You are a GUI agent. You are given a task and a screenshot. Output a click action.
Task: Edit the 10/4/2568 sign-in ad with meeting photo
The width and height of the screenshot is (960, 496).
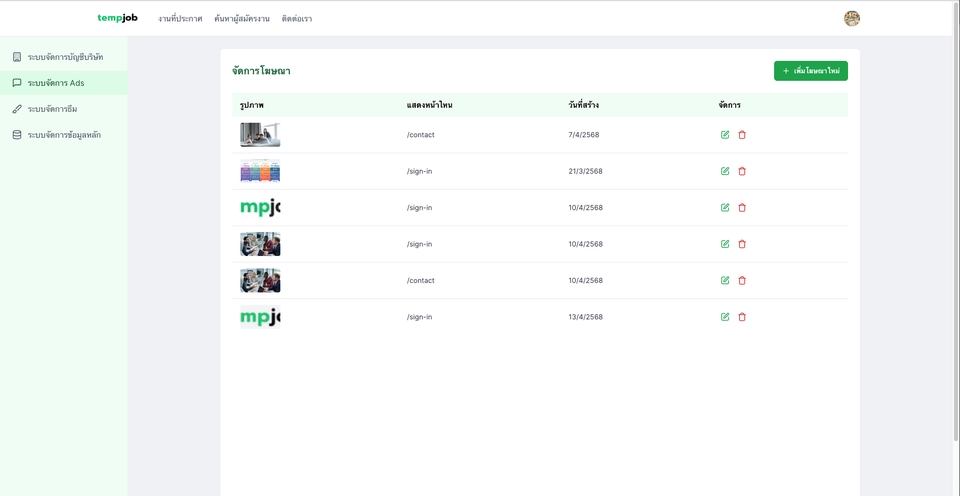tap(725, 244)
